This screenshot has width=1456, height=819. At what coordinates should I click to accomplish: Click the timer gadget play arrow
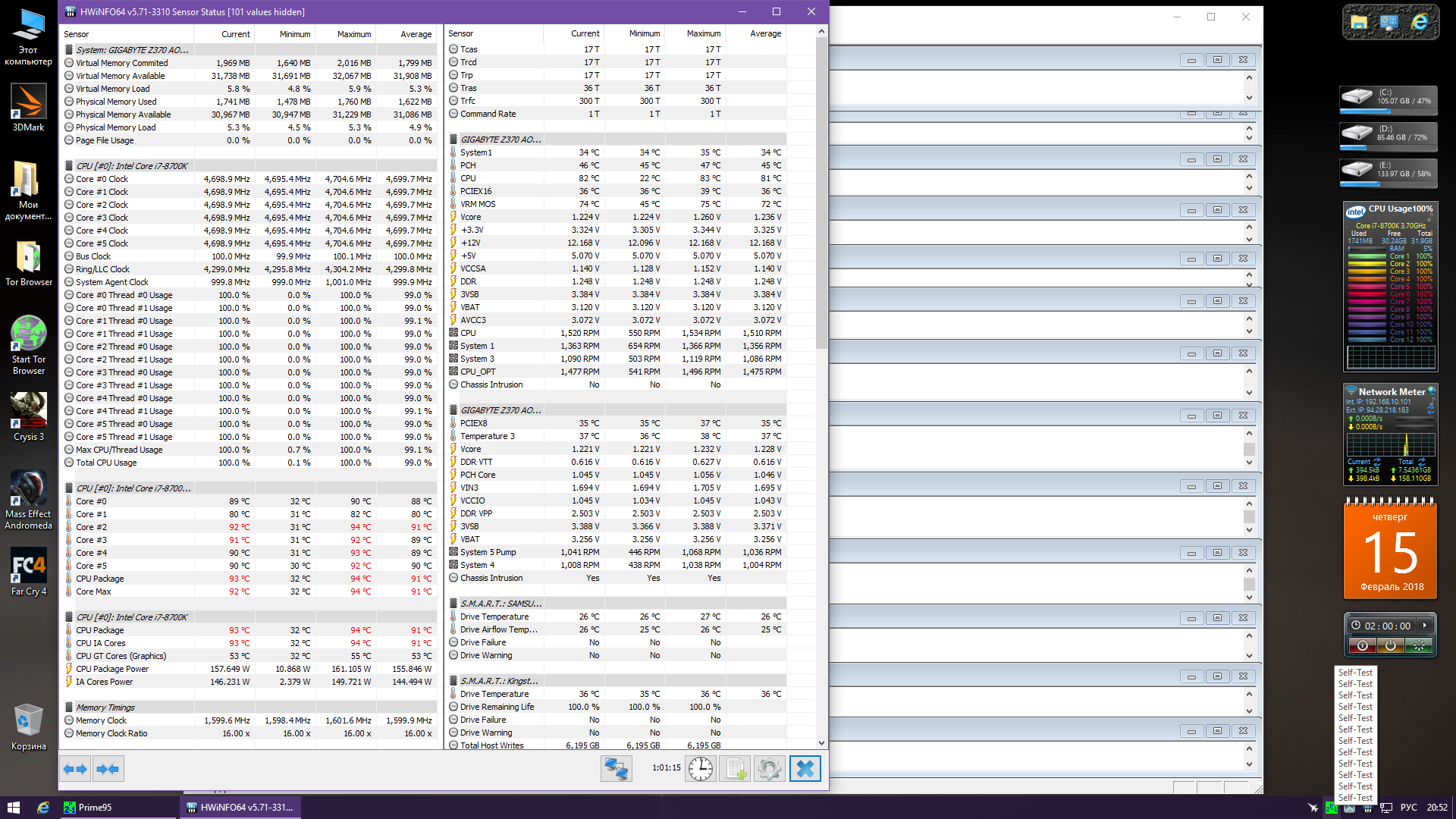(x=1425, y=626)
